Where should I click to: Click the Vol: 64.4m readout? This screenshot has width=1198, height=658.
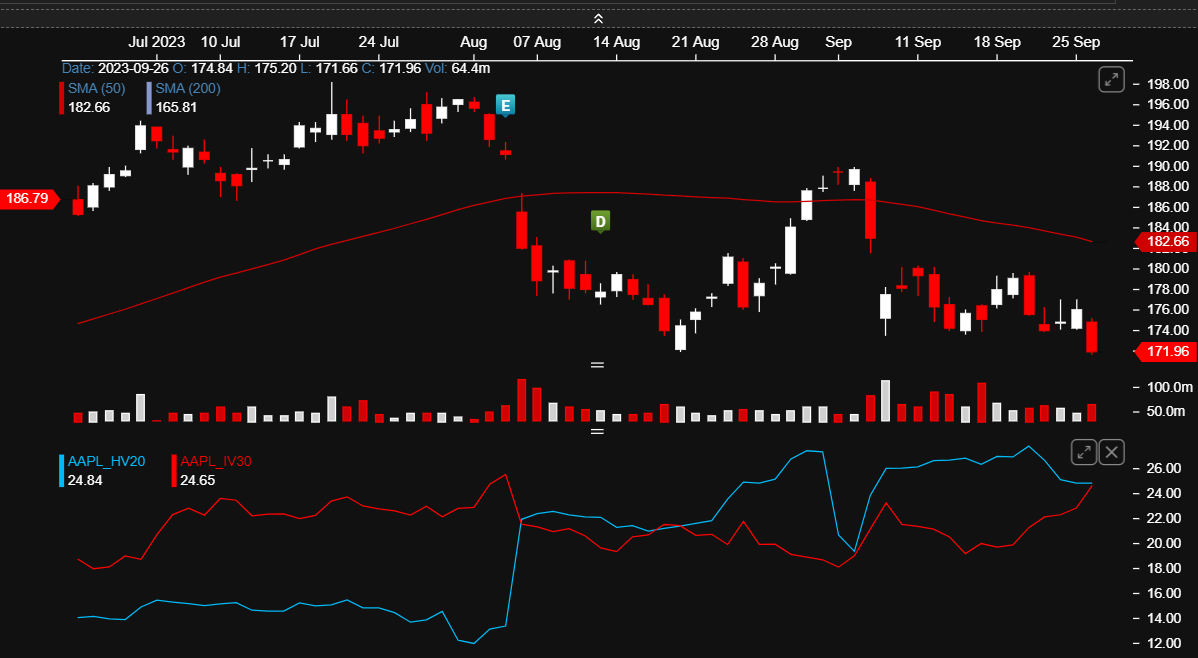[x=458, y=69]
